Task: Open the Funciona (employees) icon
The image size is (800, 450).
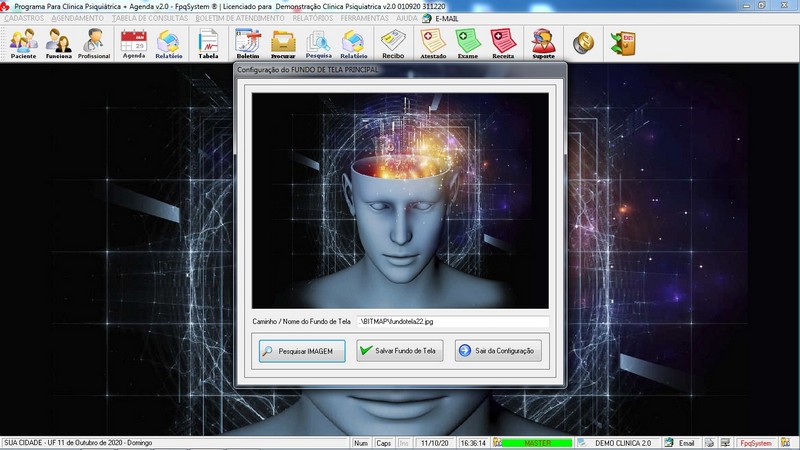Action: pyautogui.click(x=59, y=44)
